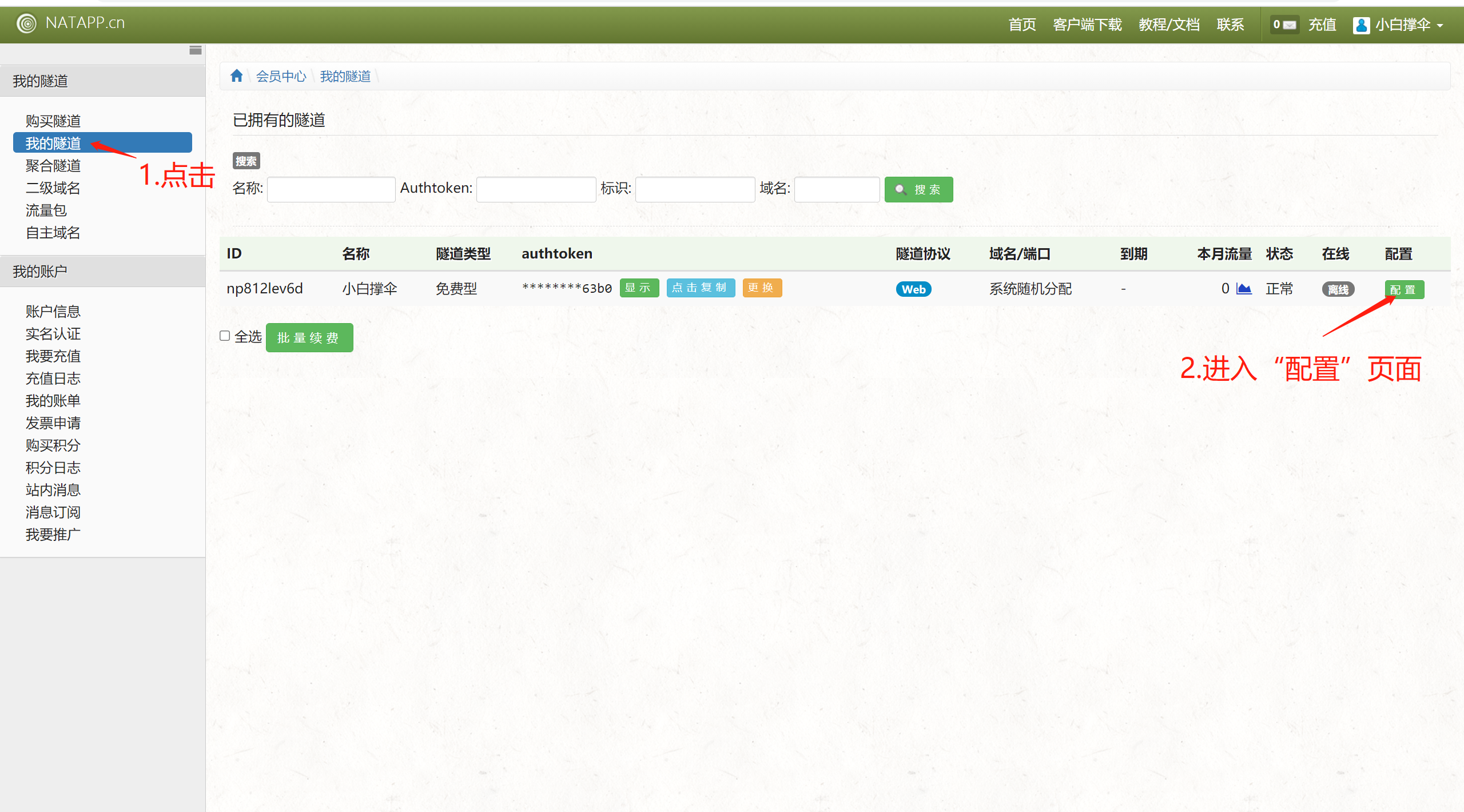
Task: View traffic chart icon for np812lev6d
Action: click(1244, 288)
